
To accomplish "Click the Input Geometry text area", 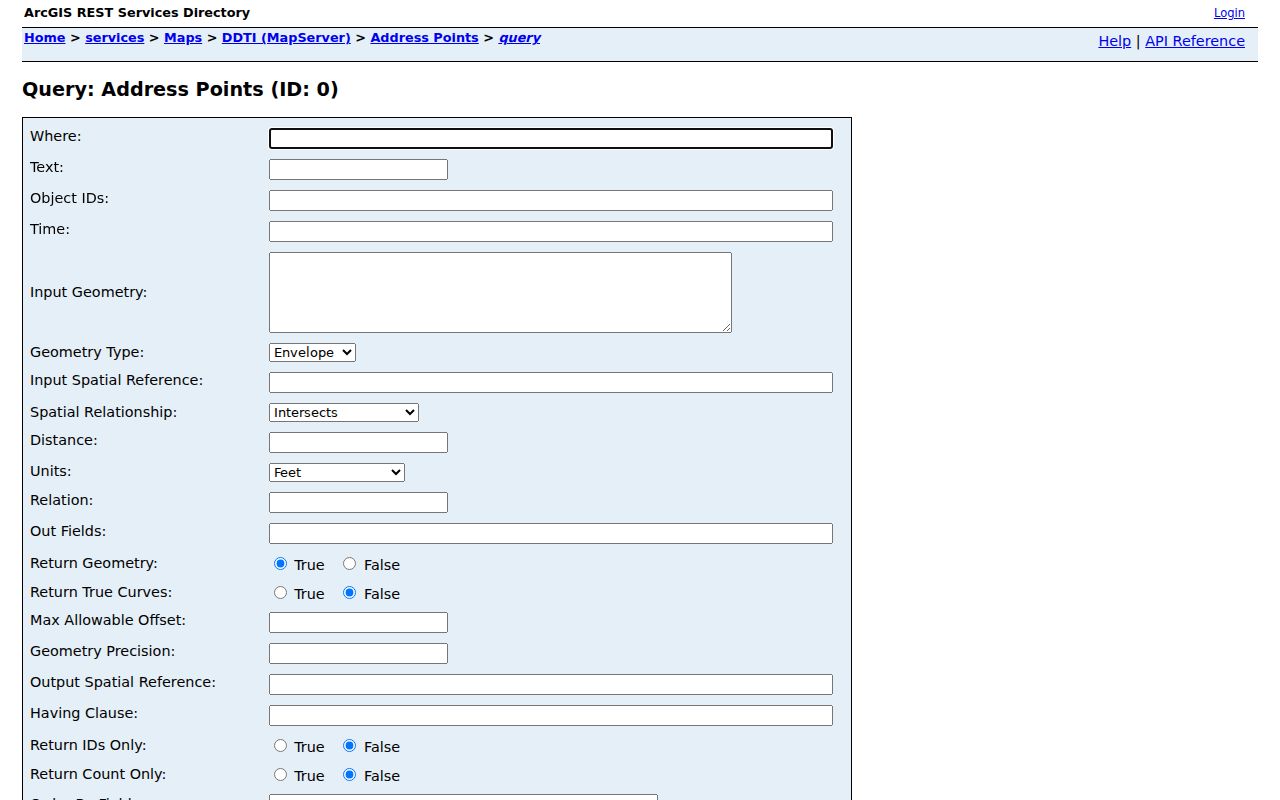I will (x=500, y=292).
